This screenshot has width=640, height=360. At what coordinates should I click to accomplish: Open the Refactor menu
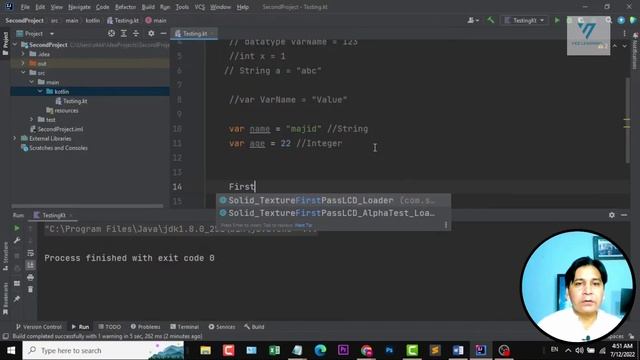125,7
